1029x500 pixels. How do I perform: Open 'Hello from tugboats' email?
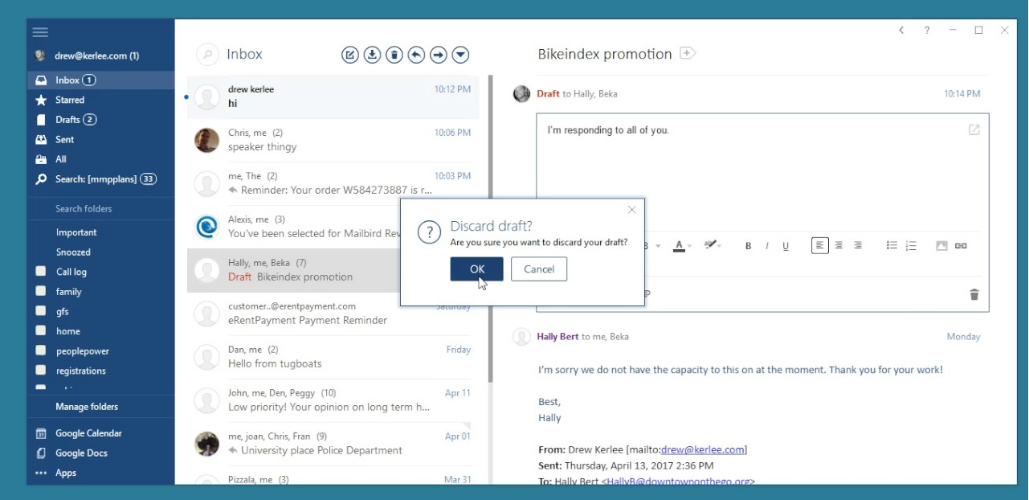[333, 357]
